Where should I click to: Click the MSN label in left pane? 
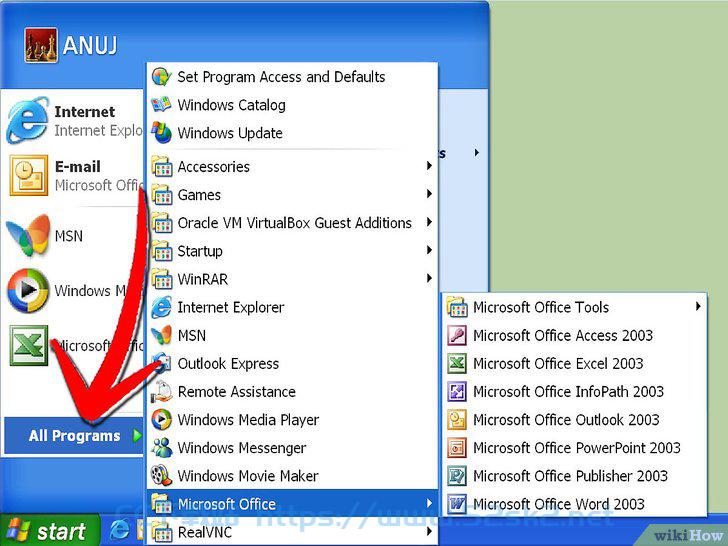[69, 236]
